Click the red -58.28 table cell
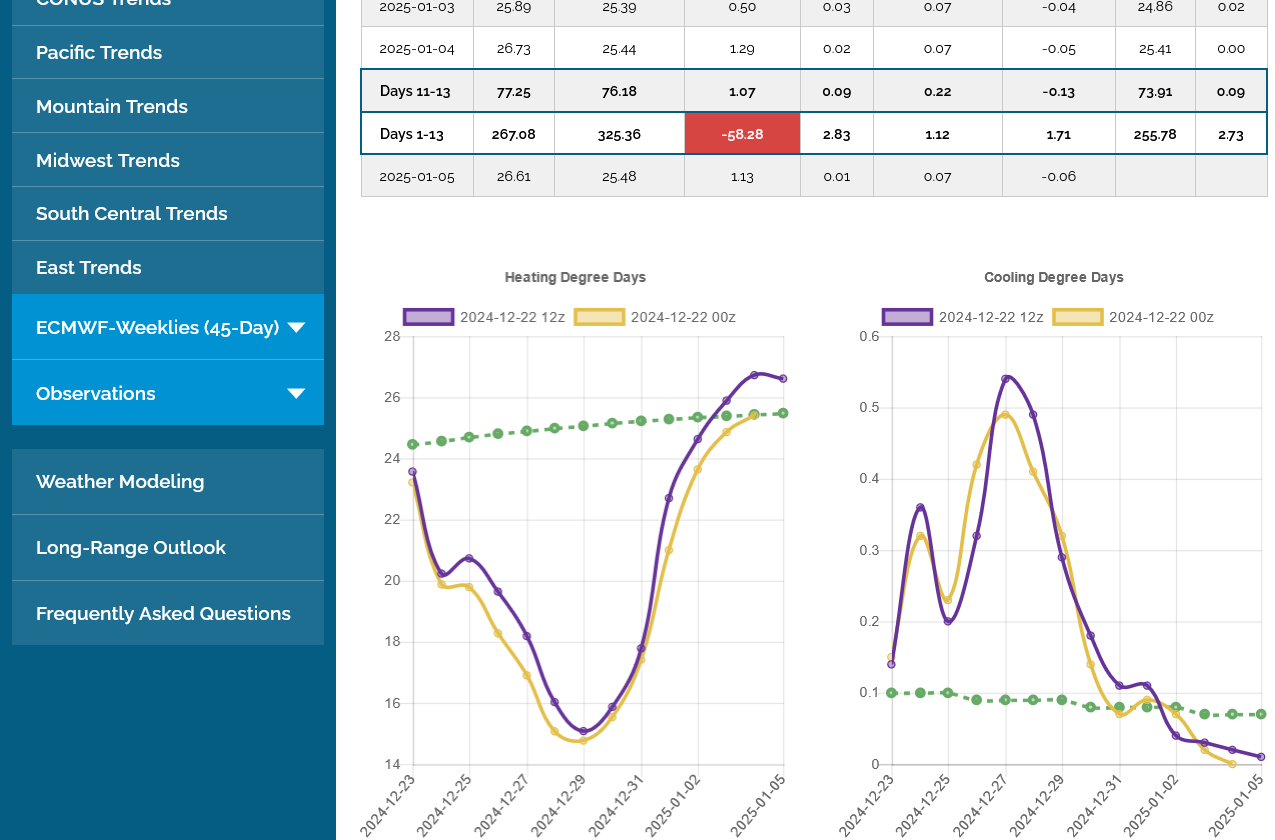The image size is (1275, 840). (x=742, y=134)
